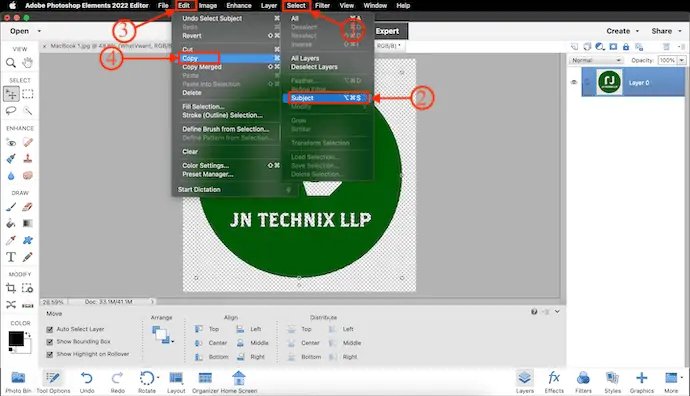Toggle Show Bounding Box checkbox
Image resolution: width=690 pixels, height=396 pixels.
click(50, 341)
